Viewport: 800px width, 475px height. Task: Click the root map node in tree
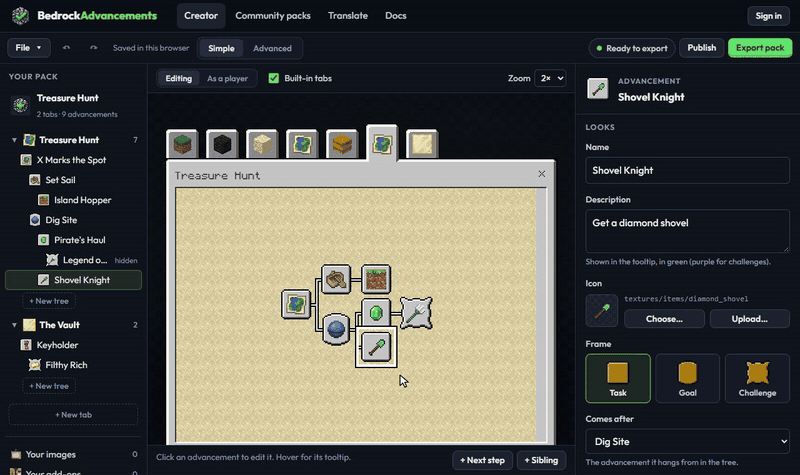tap(296, 304)
